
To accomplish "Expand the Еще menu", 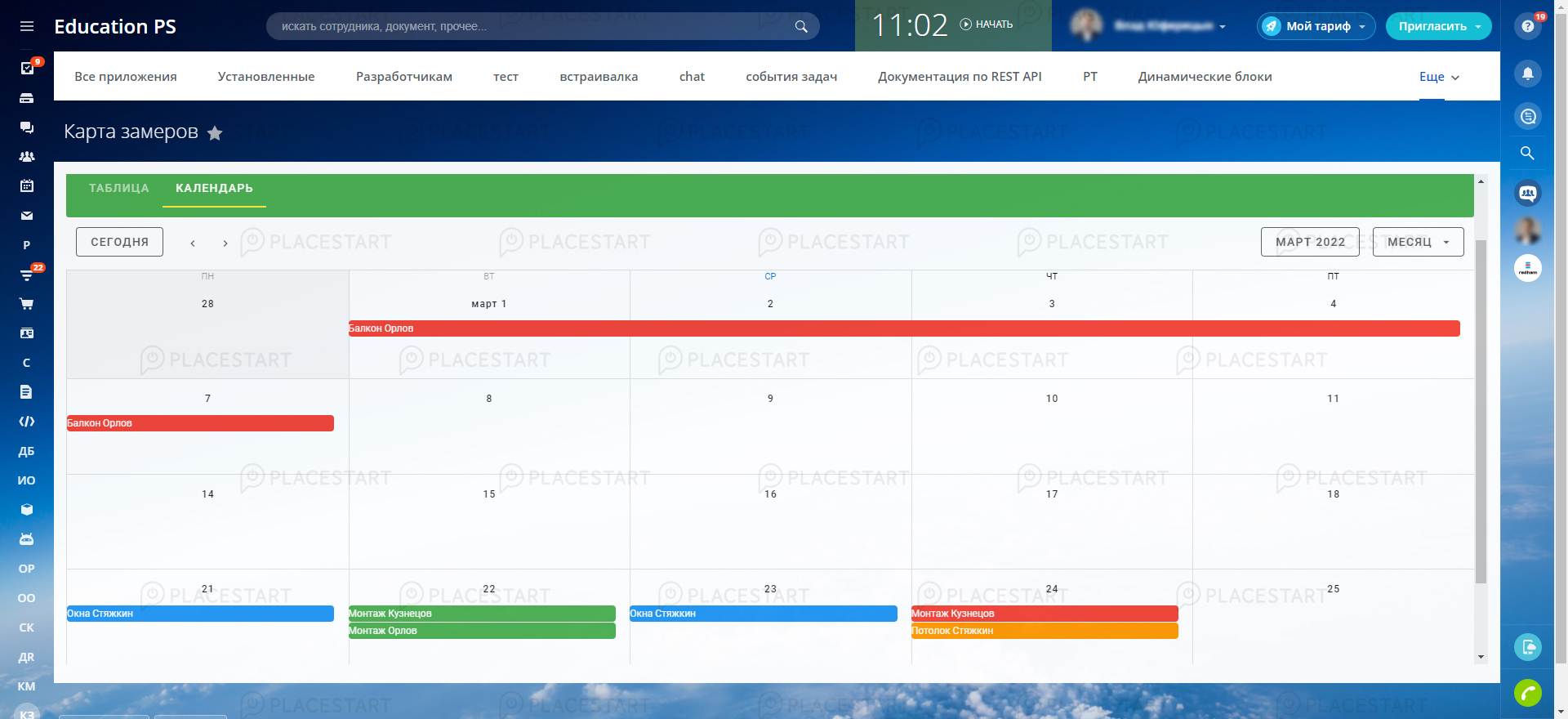I will (1439, 77).
